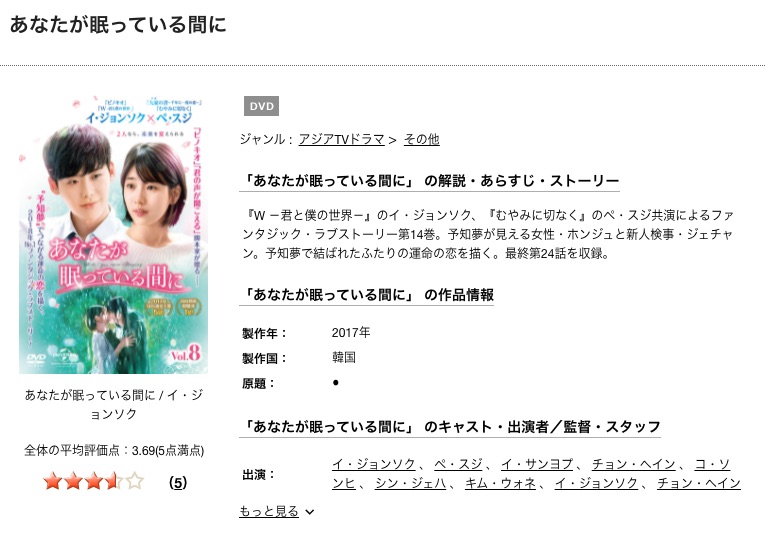Click caption あなたが眠っている間に / イ・ジョンソク

113,404
